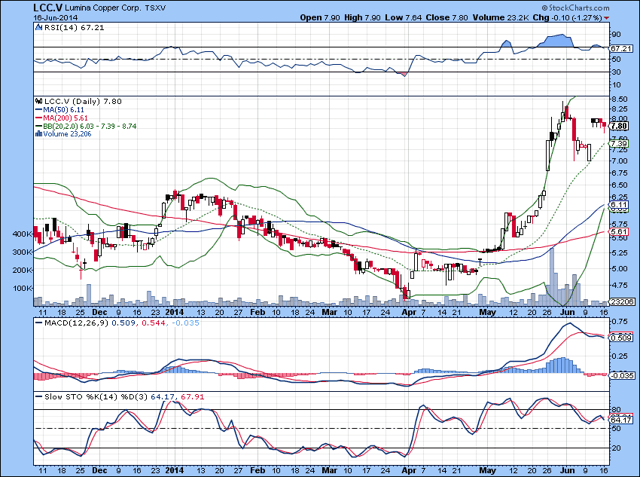
Task: Click the Close 7.80 header value
Action: pos(447,18)
